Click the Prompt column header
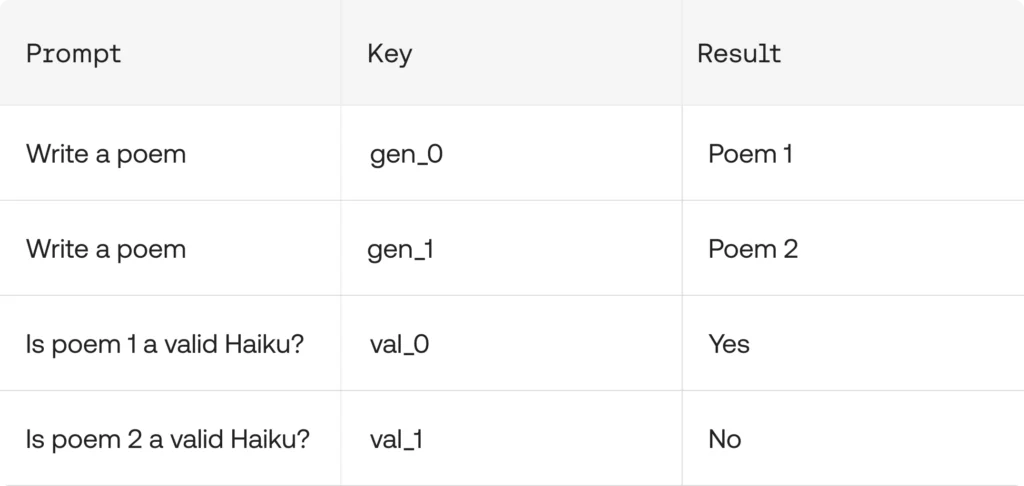The height and width of the screenshot is (486, 1024). tap(74, 54)
